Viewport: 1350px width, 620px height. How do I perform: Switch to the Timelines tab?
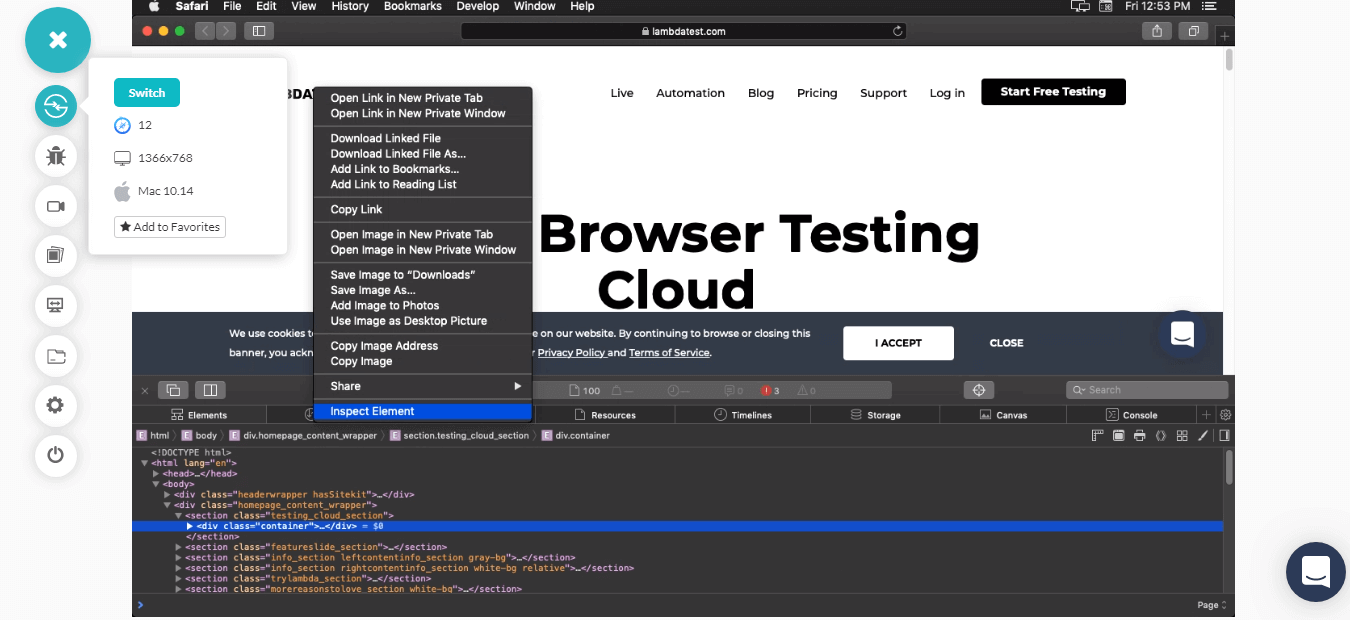pos(742,415)
